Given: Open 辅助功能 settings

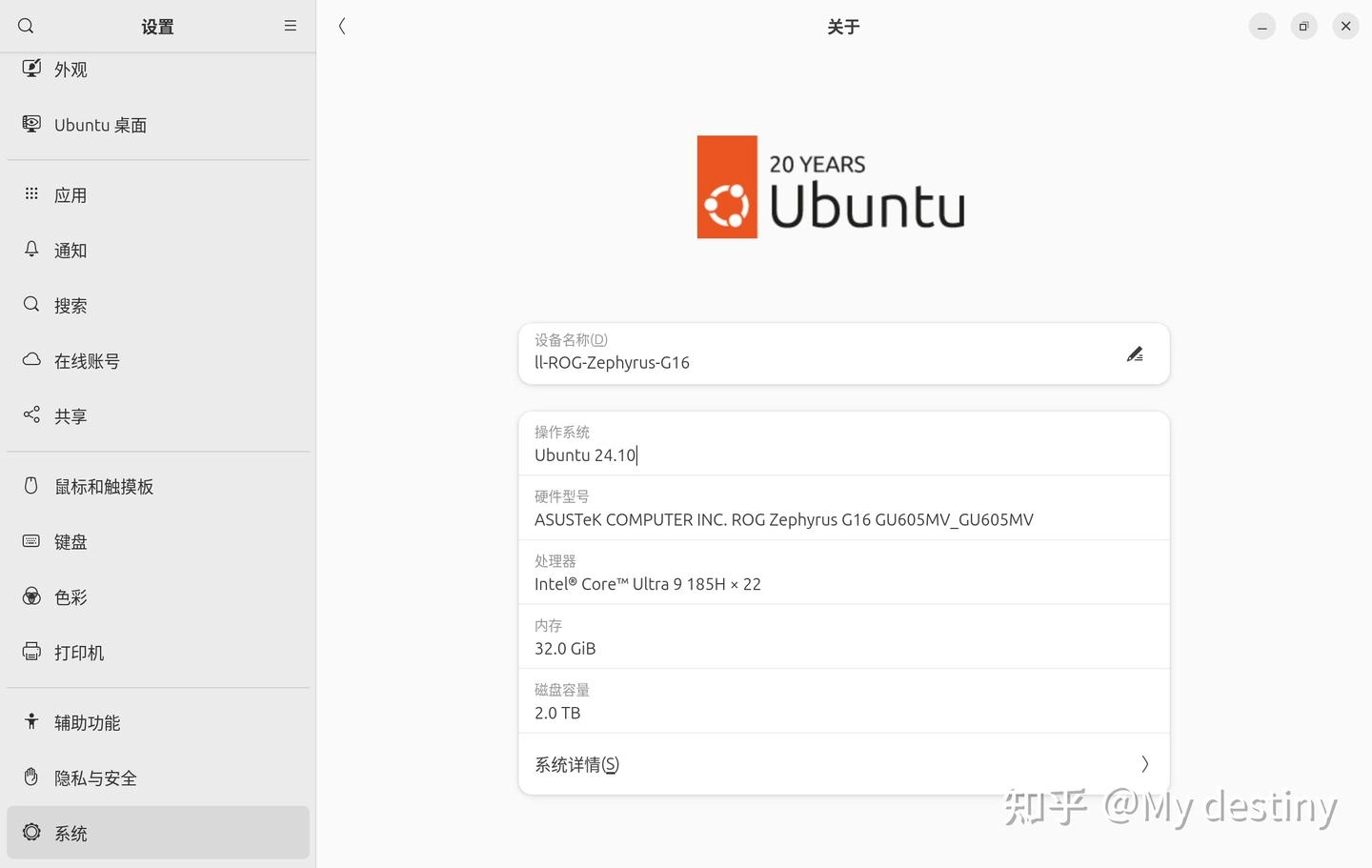Looking at the screenshot, I should click(87, 723).
